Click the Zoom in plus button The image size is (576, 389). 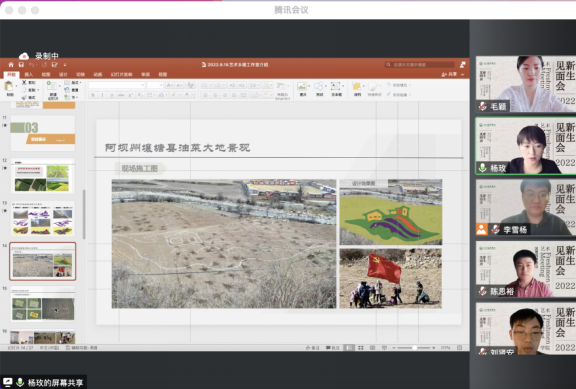point(433,347)
